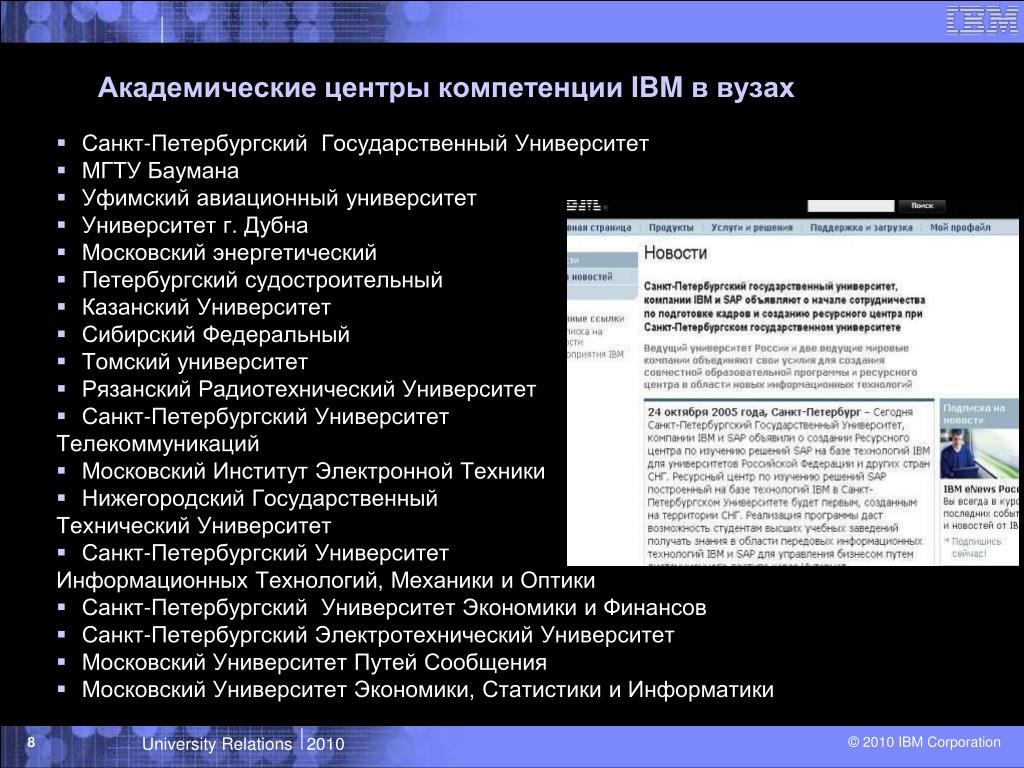Select Московский Университет Путей Сообщения item
The width and height of the screenshot is (1024, 768).
314,662
